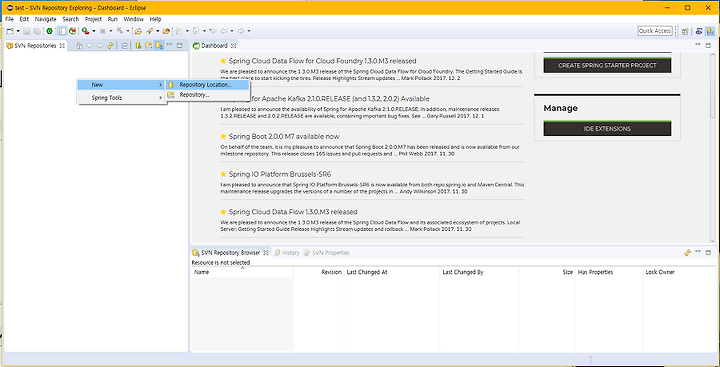Switch to the Spring perspective icon

tap(699, 31)
